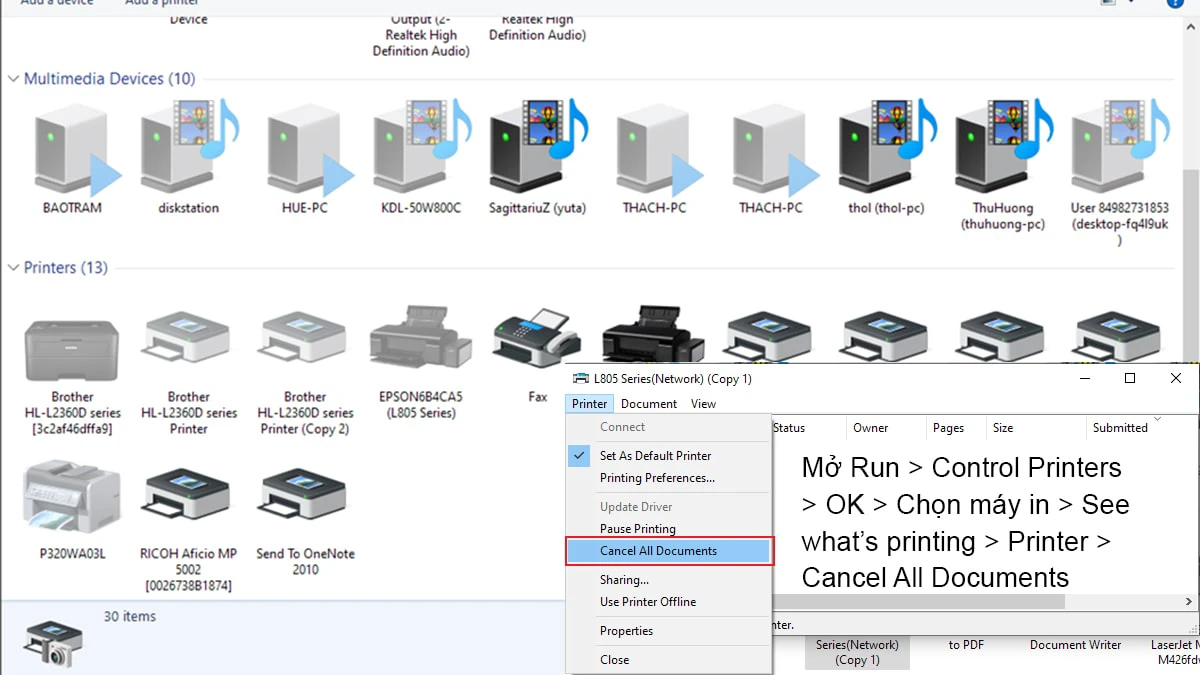Open Printing Preferences...
Screen dimensions: 1200x675
click(657, 477)
